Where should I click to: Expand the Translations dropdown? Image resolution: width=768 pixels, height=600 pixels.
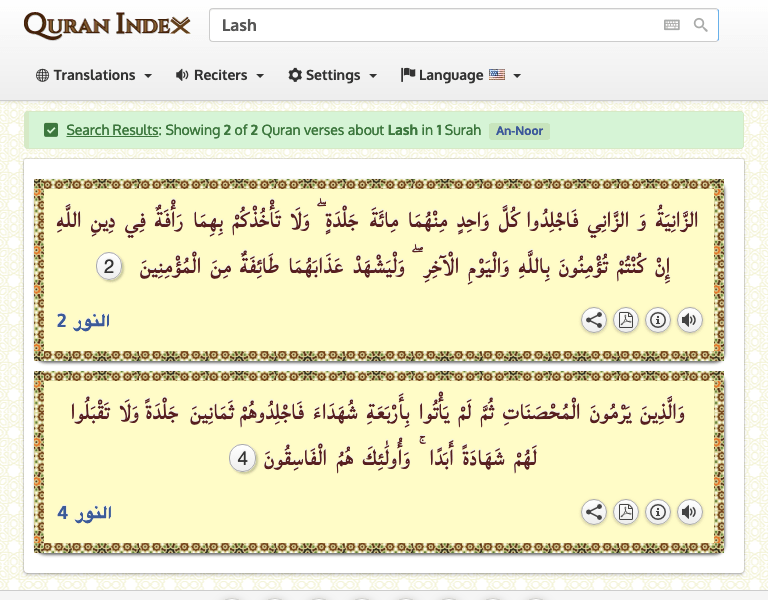[94, 75]
